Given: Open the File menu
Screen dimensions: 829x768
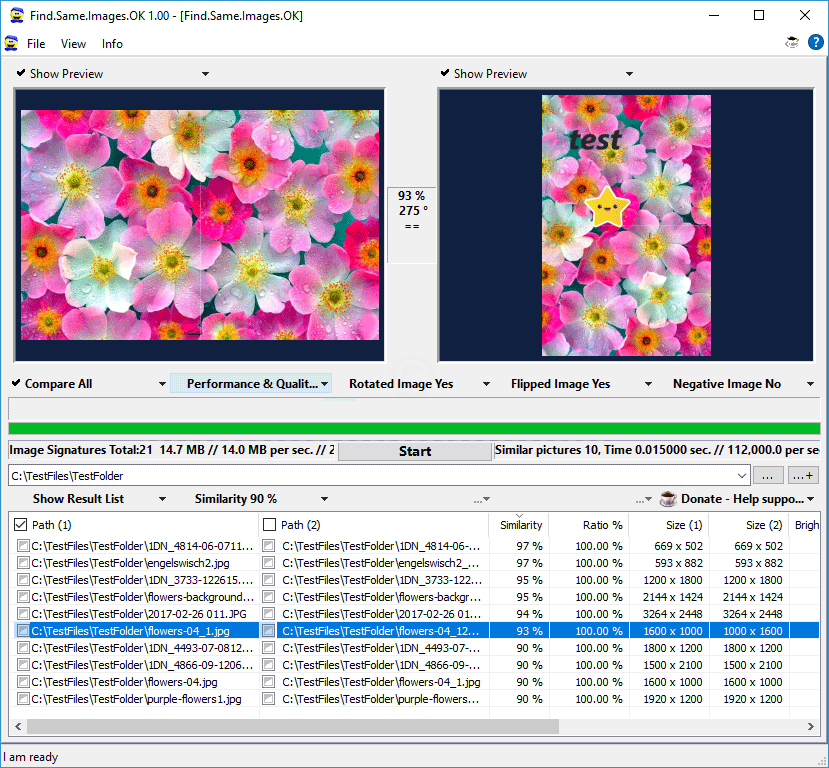Looking at the screenshot, I should click(x=36, y=44).
